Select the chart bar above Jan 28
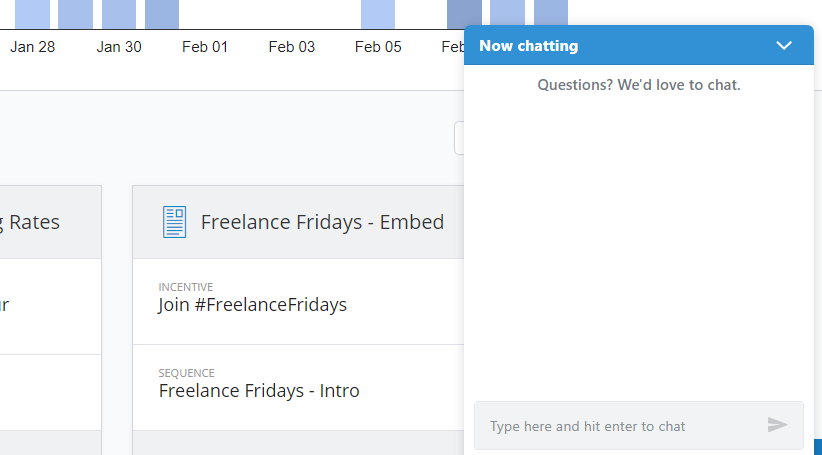 pyautogui.click(x=33, y=14)
